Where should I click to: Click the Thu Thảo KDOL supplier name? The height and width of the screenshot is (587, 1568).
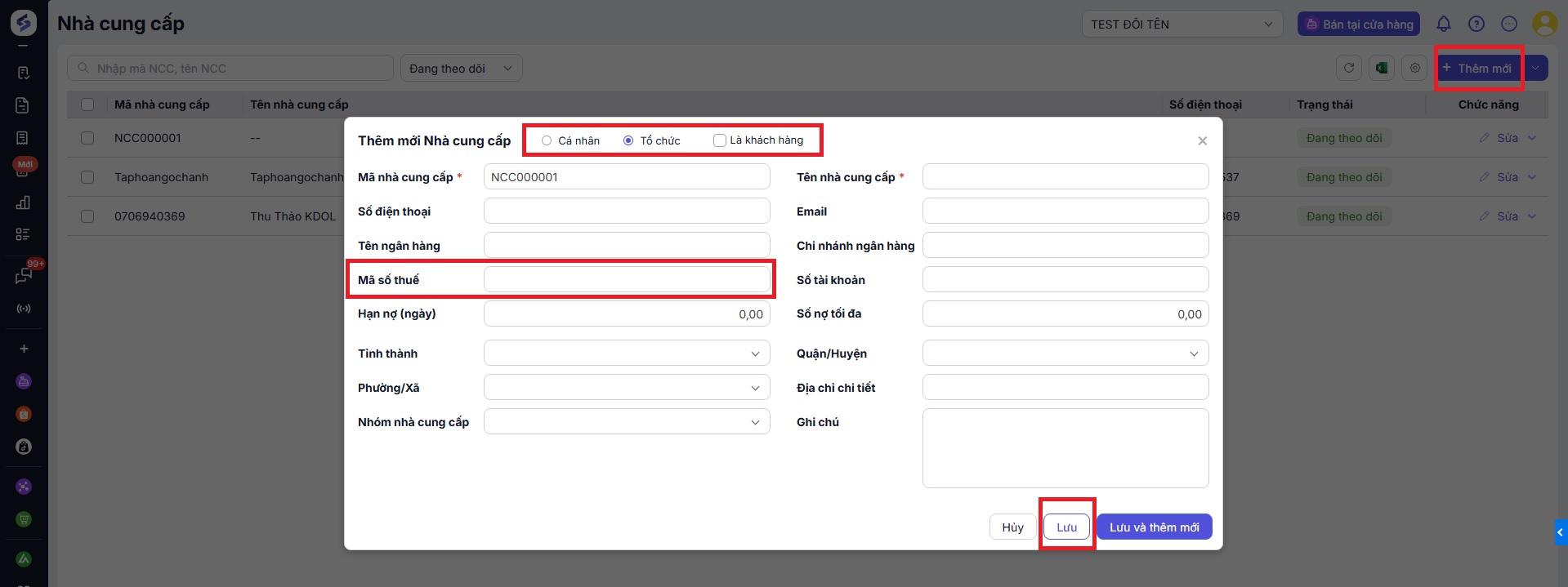[x=293, y=216]
